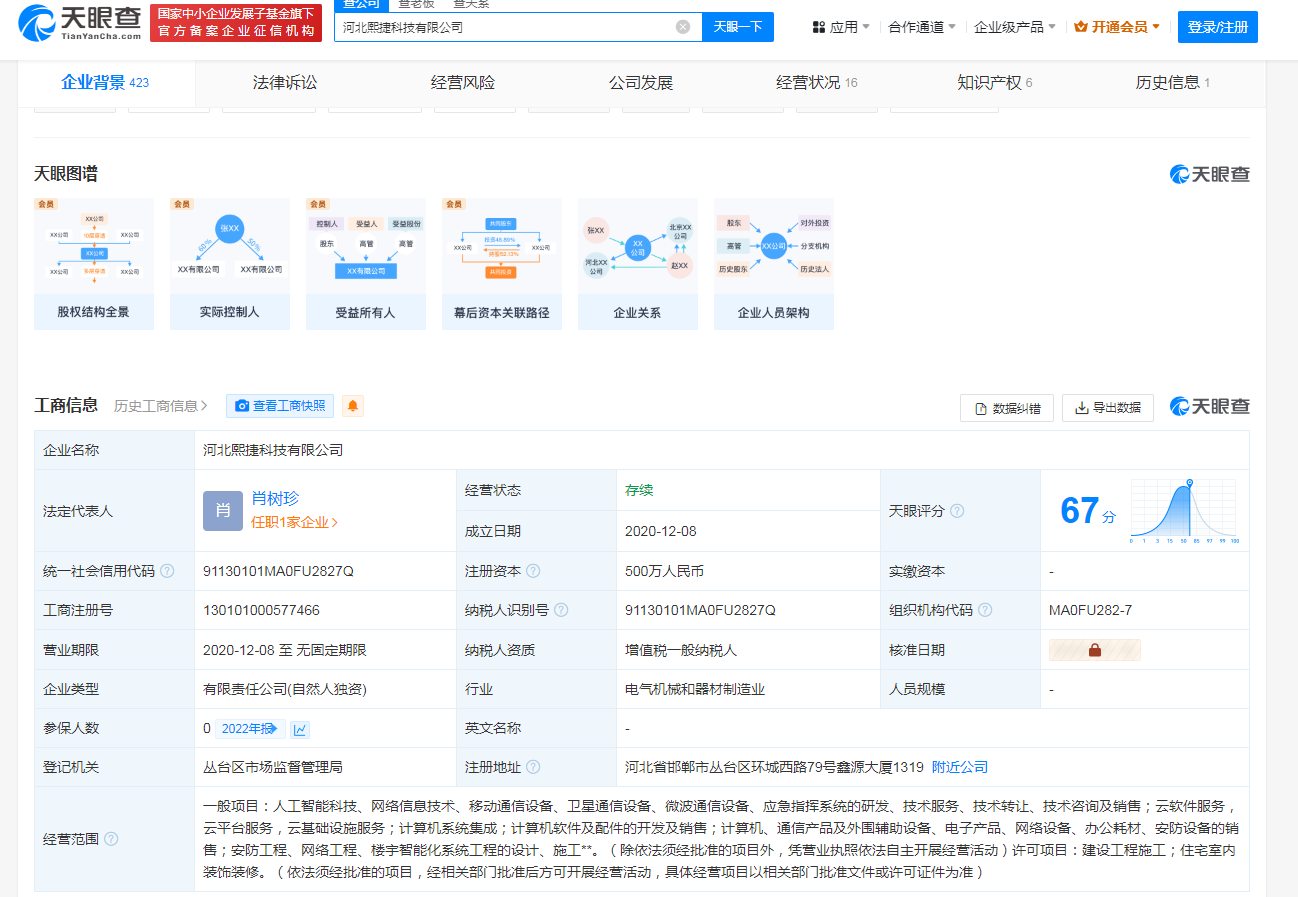Click the credit code 91130101MA0FU2827Q in 统一社会信用代码 row
Screen dimensions: 1298x897
[x=278, y=571]
